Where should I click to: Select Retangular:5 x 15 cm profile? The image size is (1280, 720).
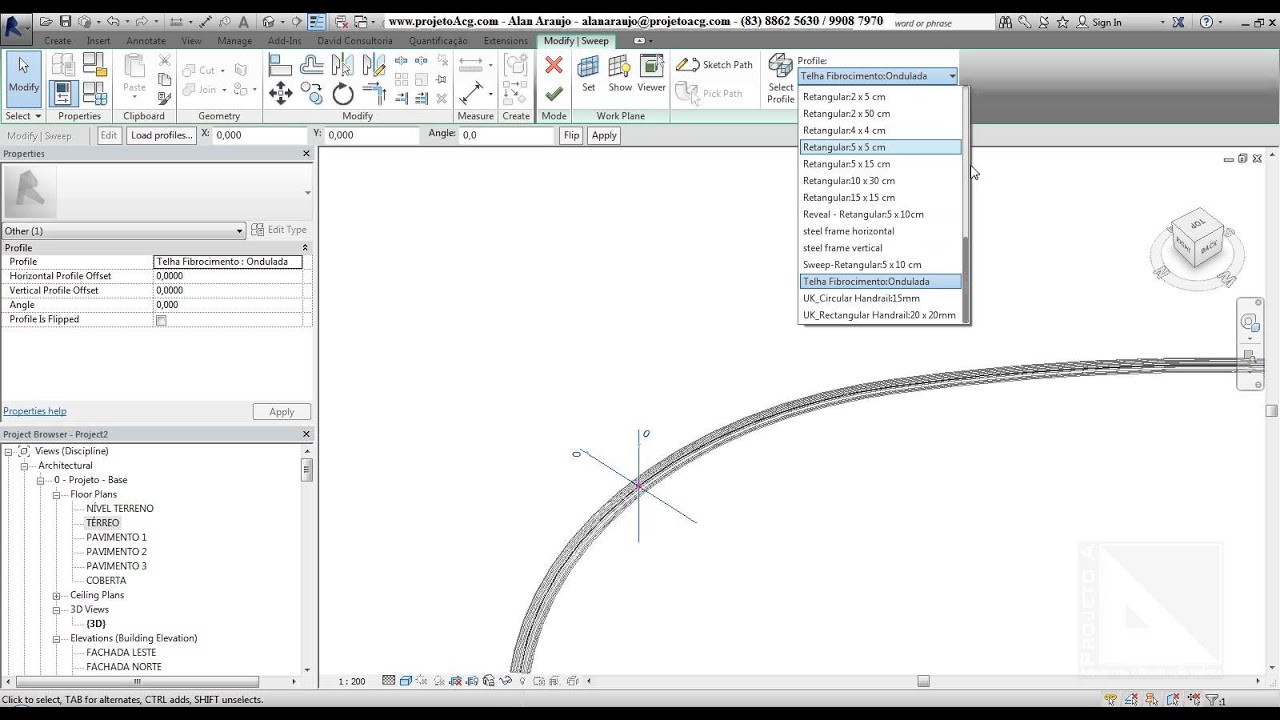click(881, 164)
